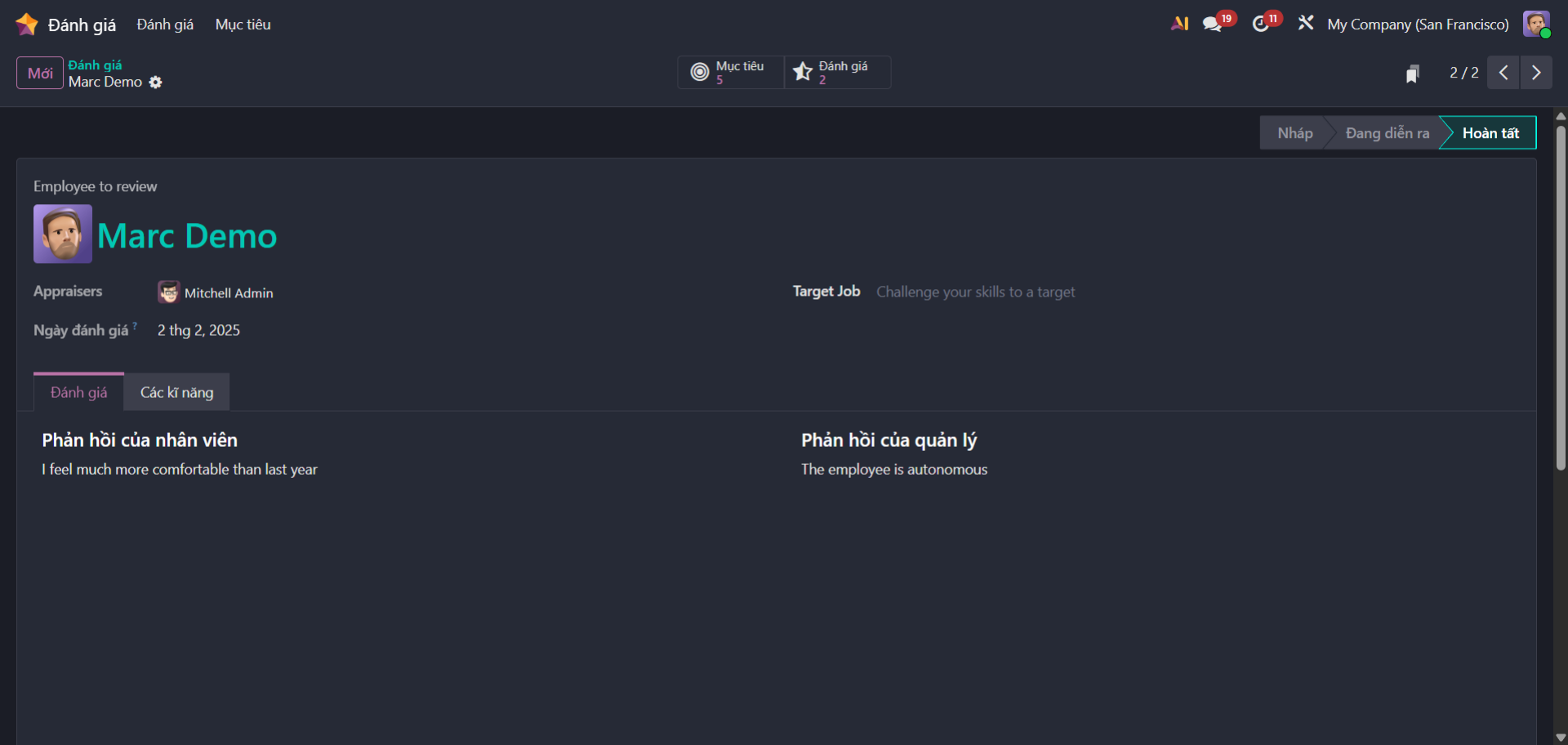
Task: Go to previous record arrow
Action: (x=1503, y=73)
